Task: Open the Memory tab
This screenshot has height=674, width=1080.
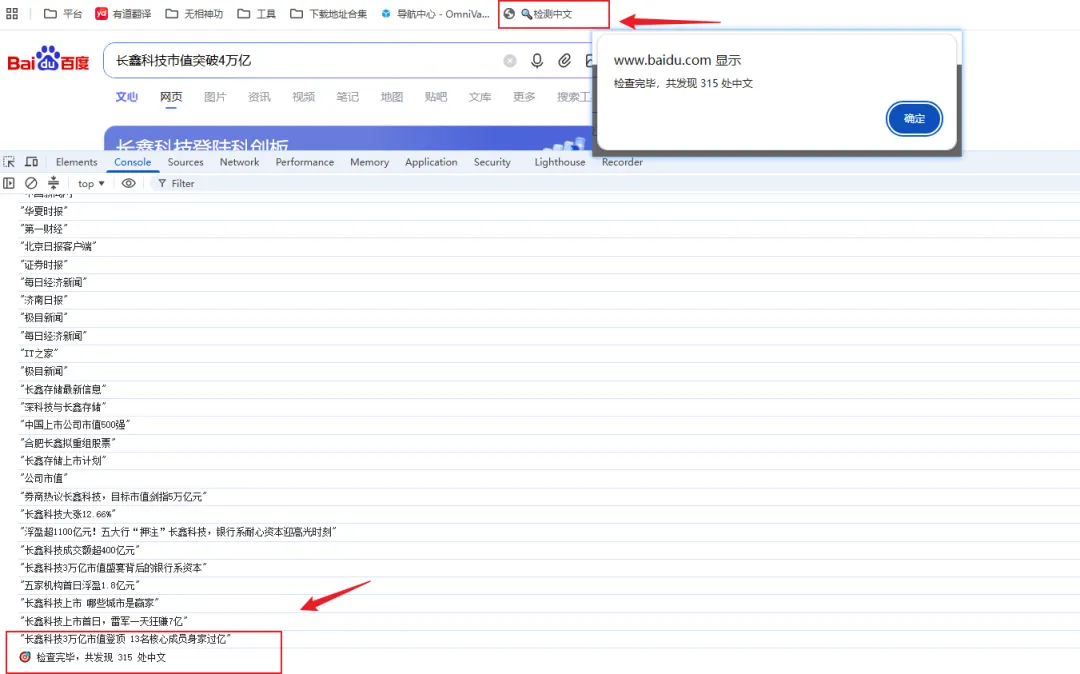Action: point(369,162)
